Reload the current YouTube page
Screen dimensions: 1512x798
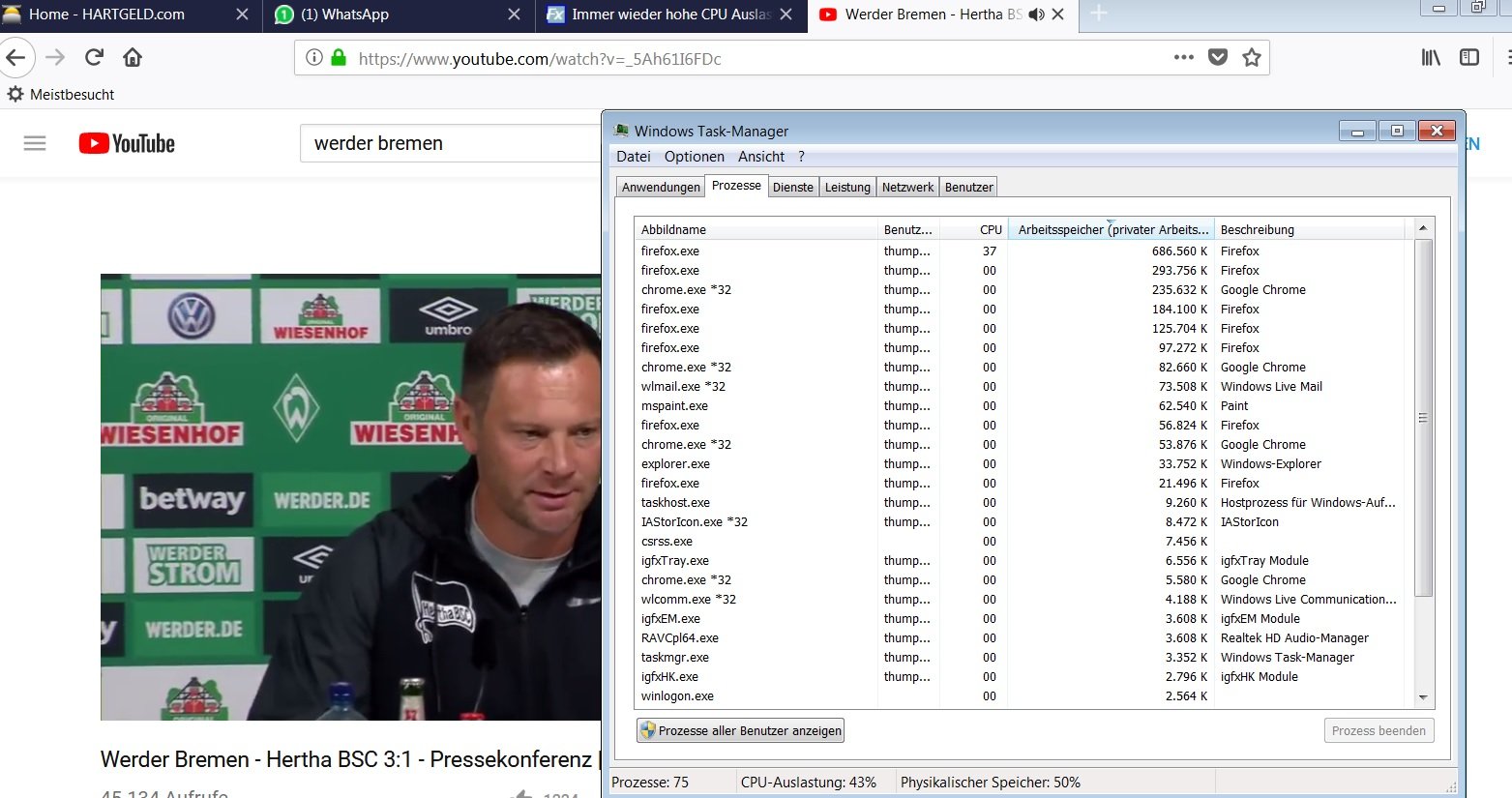(x=94, y=58)
